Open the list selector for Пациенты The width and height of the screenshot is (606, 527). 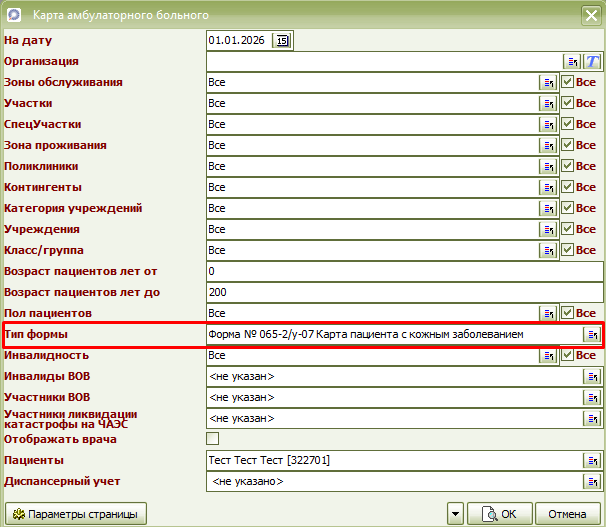(x=592, y=460)
